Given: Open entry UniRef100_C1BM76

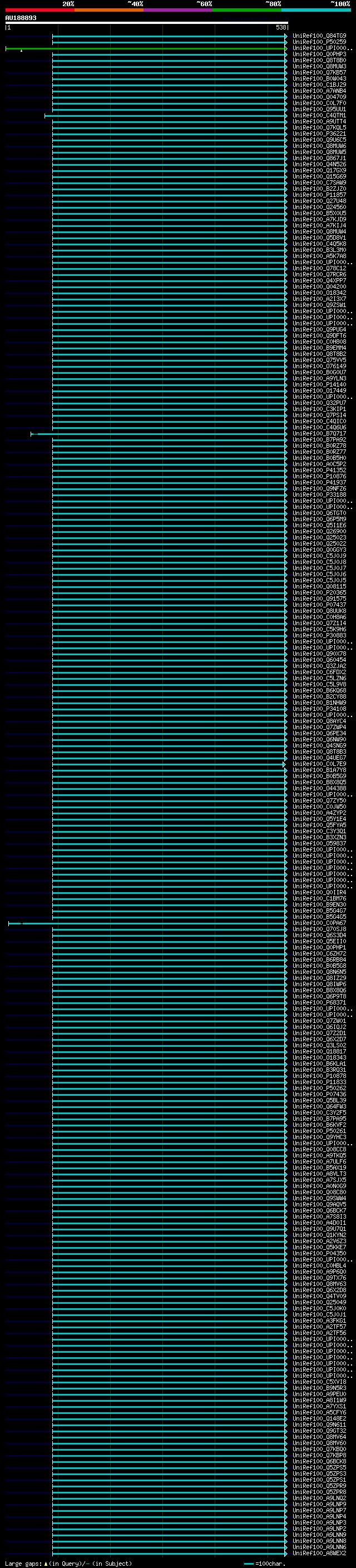Looking at the screenshot, I should [x=319, y=899].
